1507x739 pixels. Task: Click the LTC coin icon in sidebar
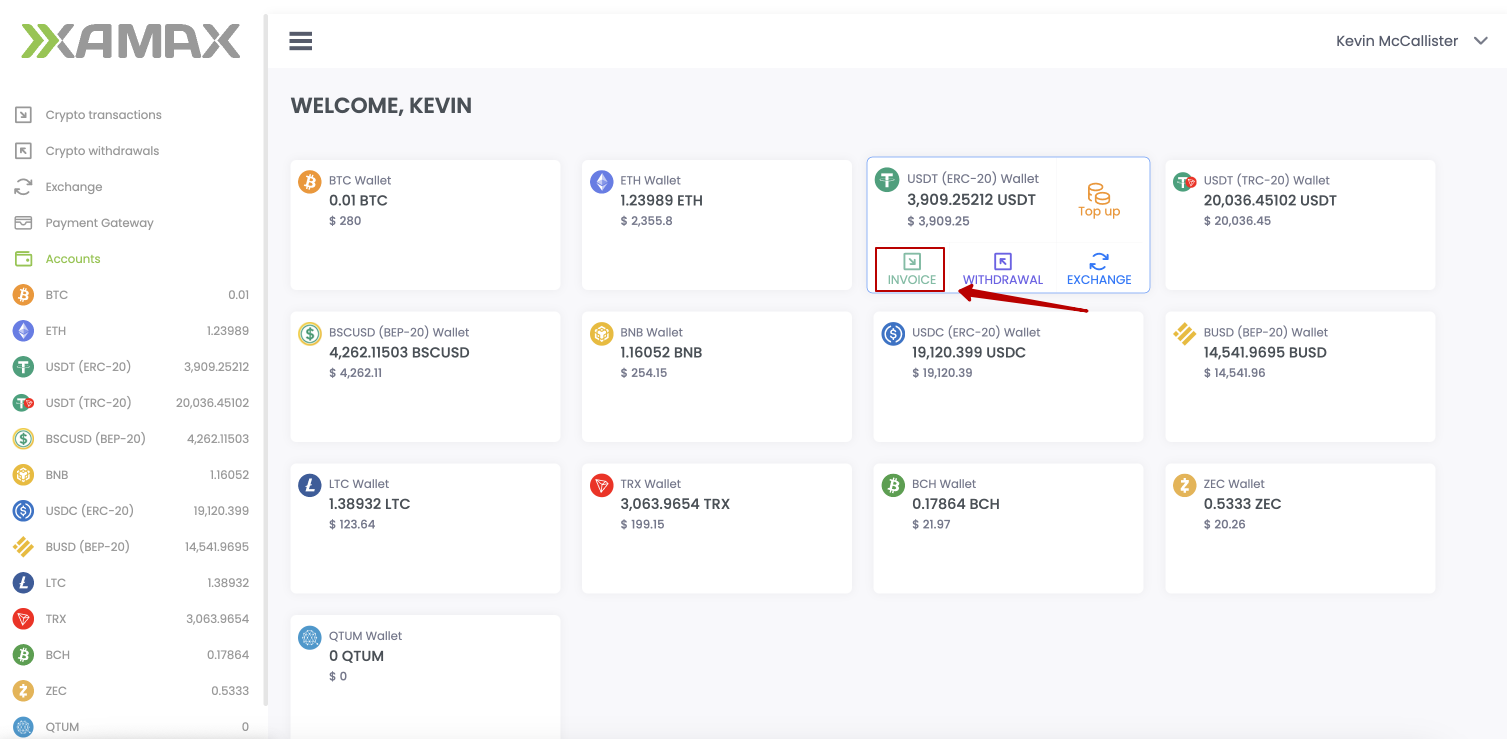(x=23, y=583)
